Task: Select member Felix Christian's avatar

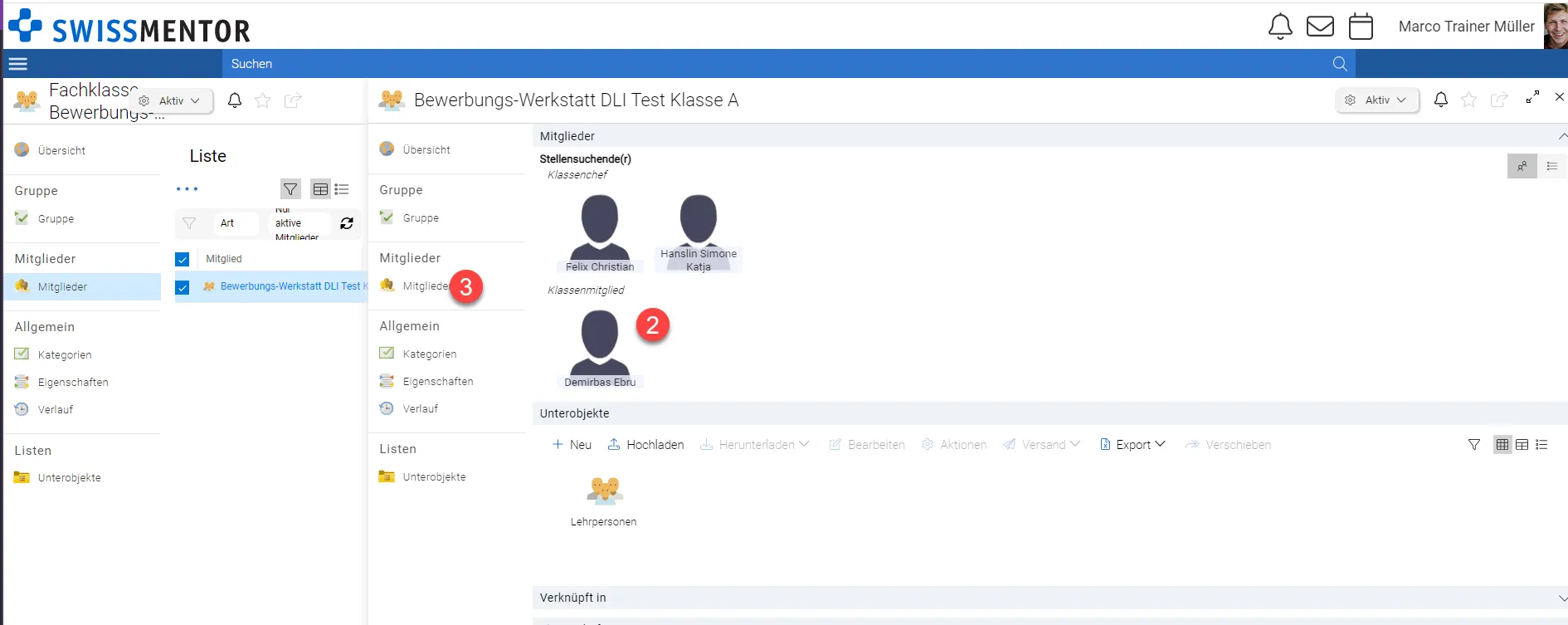Action: (x=600, y=233)
